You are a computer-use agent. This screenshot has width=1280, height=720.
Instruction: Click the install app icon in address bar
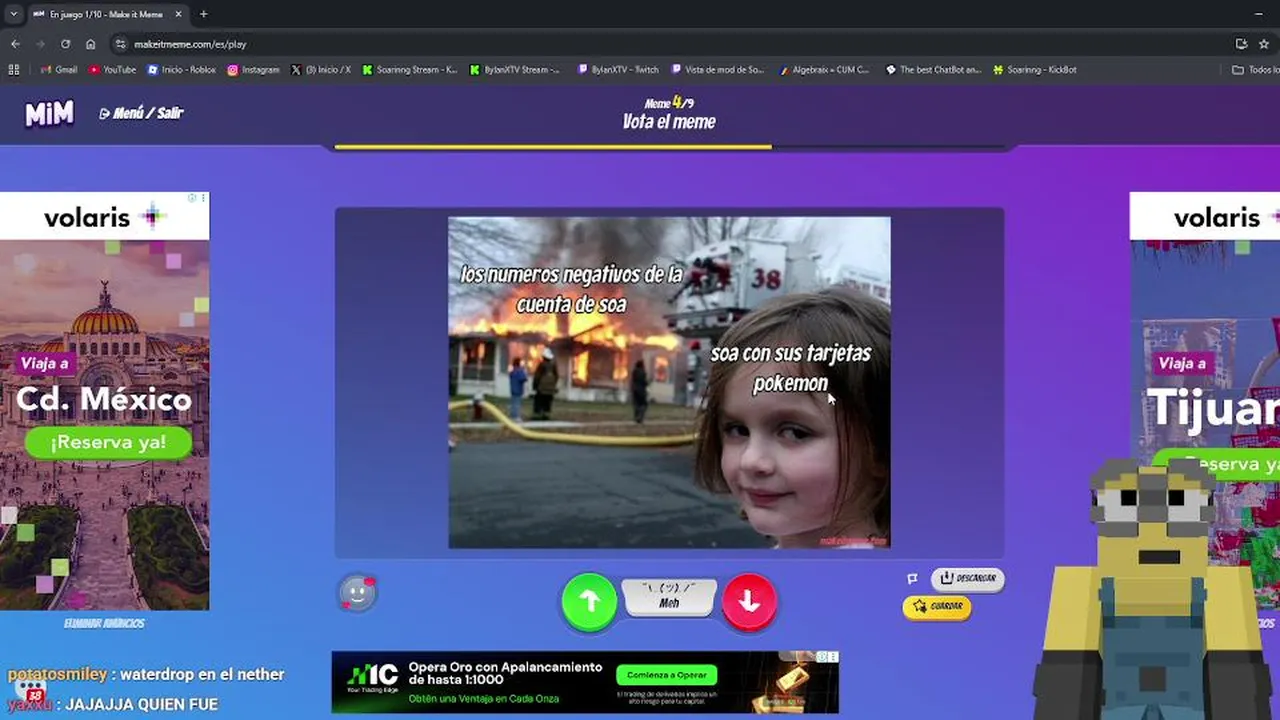[x=1241, y=44]
